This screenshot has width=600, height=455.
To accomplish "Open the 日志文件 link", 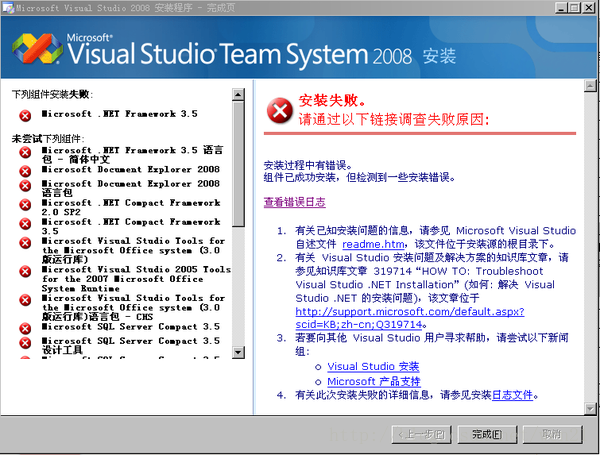I will 512,395.
